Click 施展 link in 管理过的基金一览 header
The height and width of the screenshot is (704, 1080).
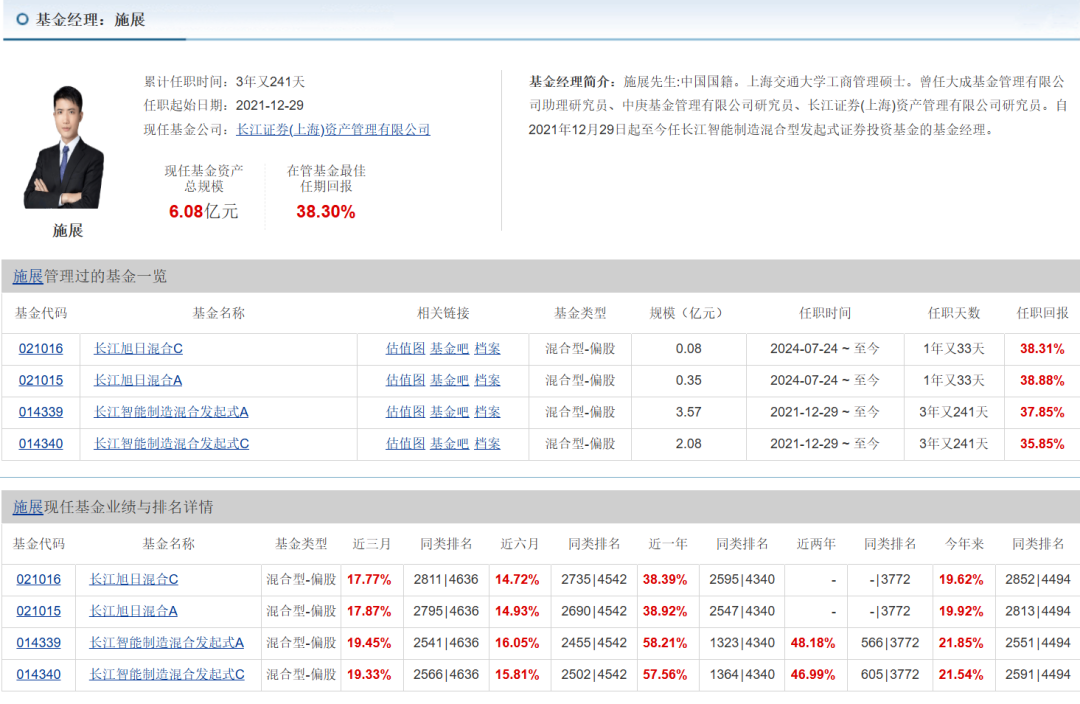pos(28,276)
